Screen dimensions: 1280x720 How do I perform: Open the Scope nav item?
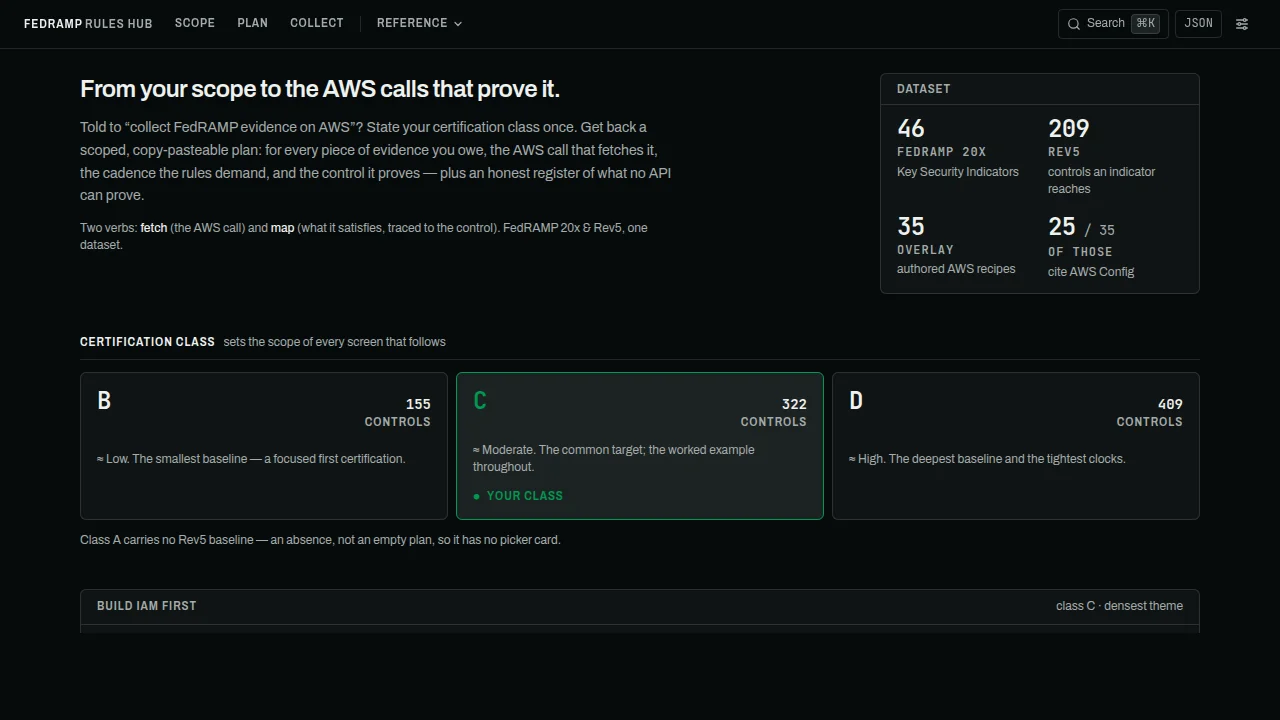(195, 23)
